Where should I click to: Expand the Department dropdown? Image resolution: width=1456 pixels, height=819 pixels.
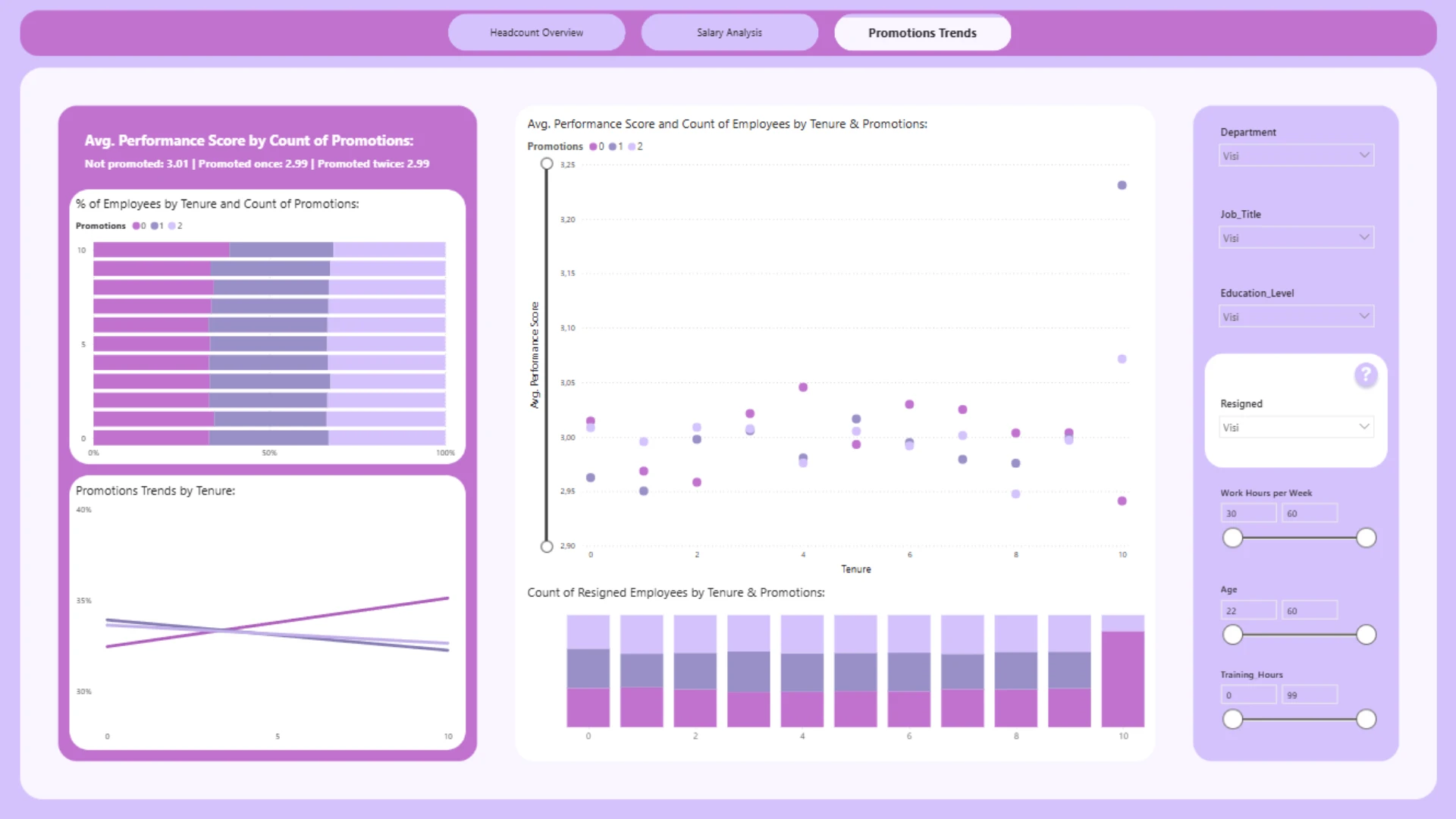coord(1296,155)
